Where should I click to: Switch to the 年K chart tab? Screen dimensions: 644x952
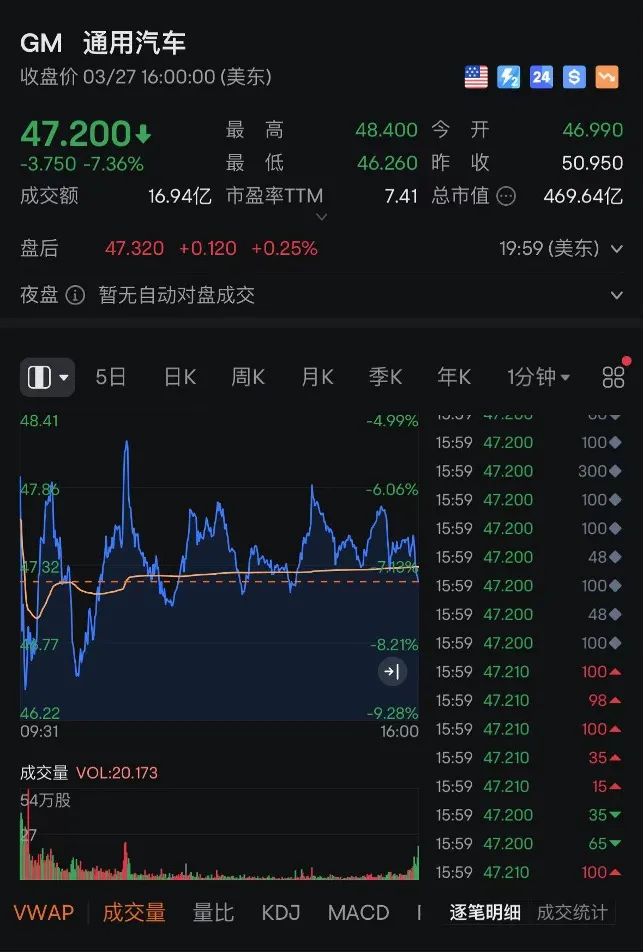(454, 377)
